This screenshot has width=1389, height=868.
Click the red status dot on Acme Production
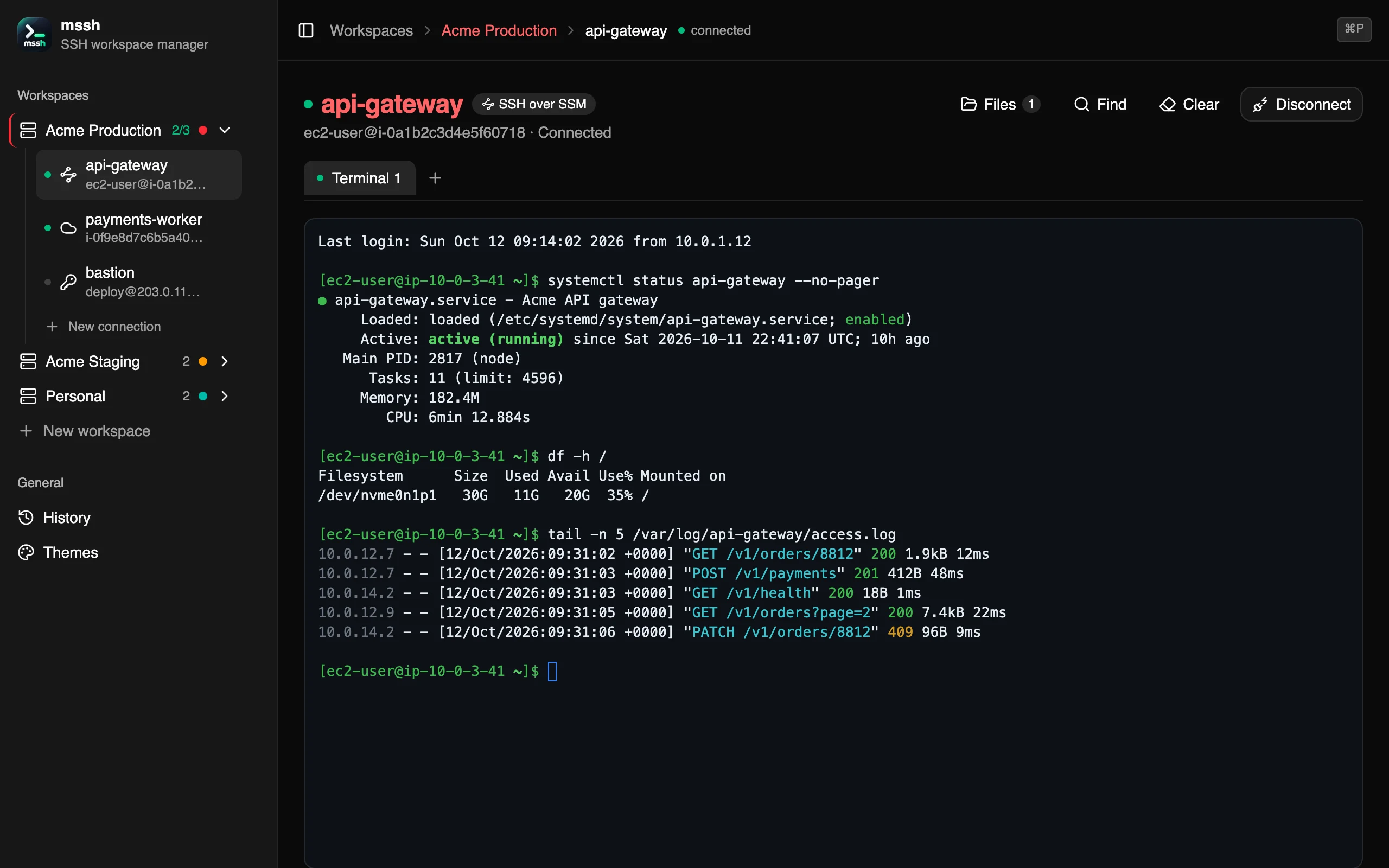pyautogui.click(x=202, y=130)
